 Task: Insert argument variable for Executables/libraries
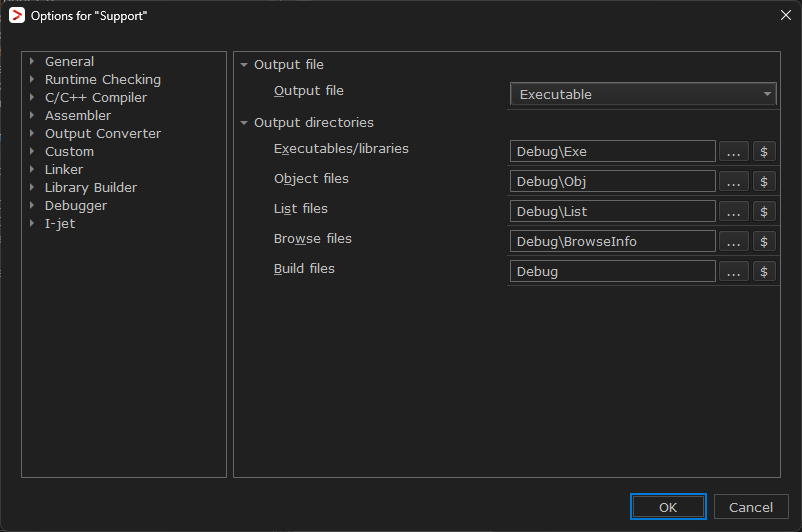coord(764,151)
